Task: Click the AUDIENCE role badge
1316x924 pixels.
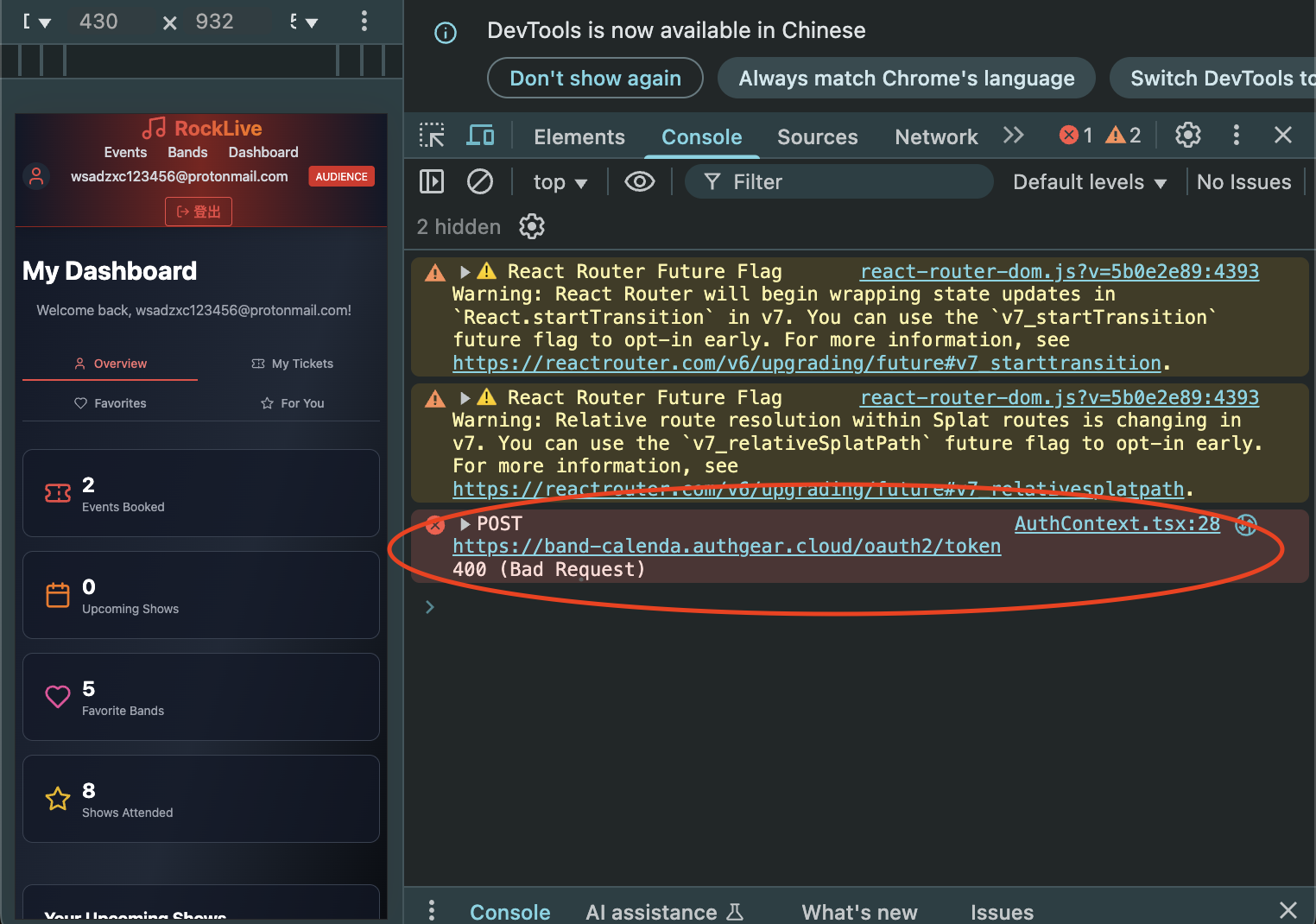Action: (x=341, y=176)
